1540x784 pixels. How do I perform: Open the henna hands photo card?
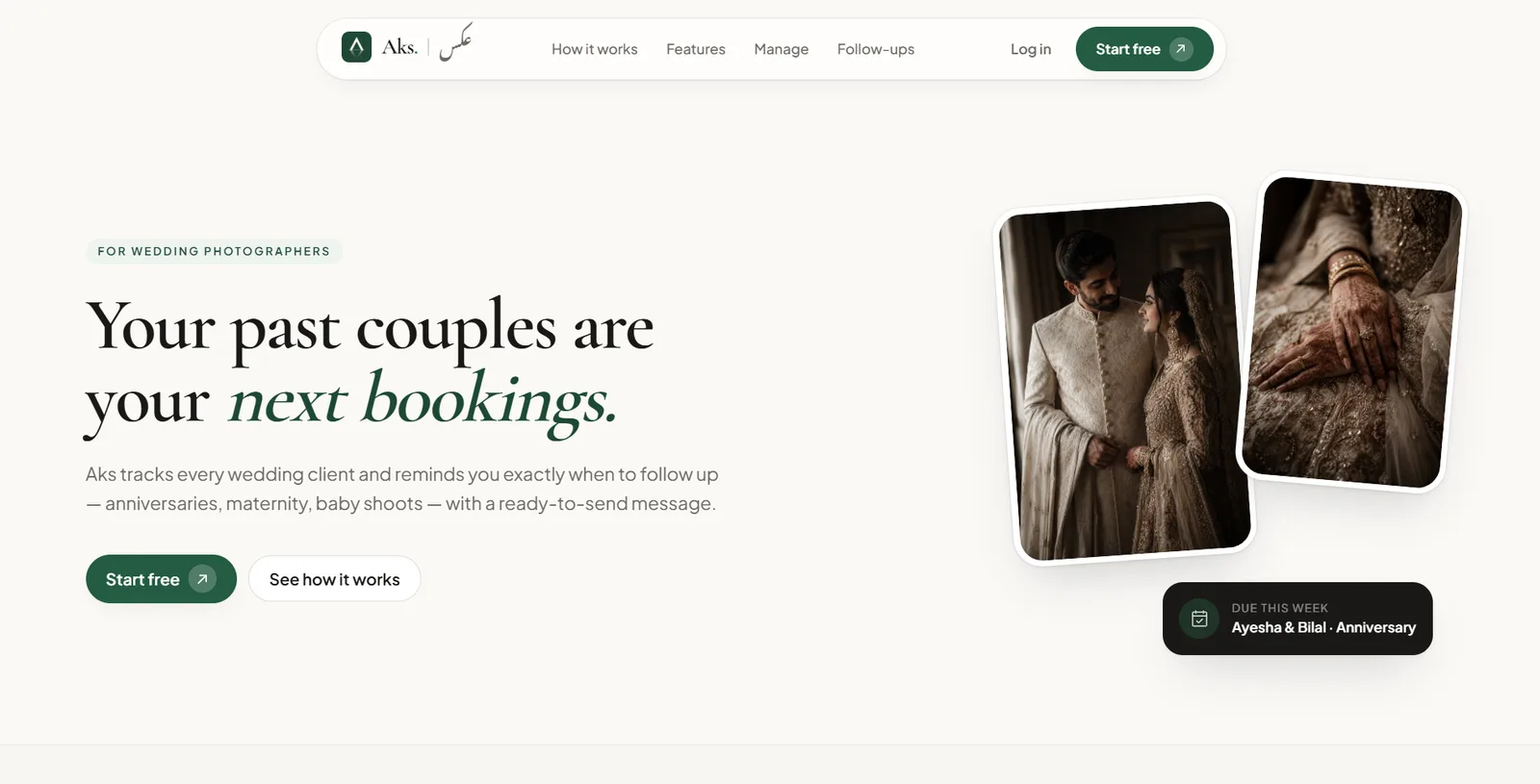(1351, 332)
